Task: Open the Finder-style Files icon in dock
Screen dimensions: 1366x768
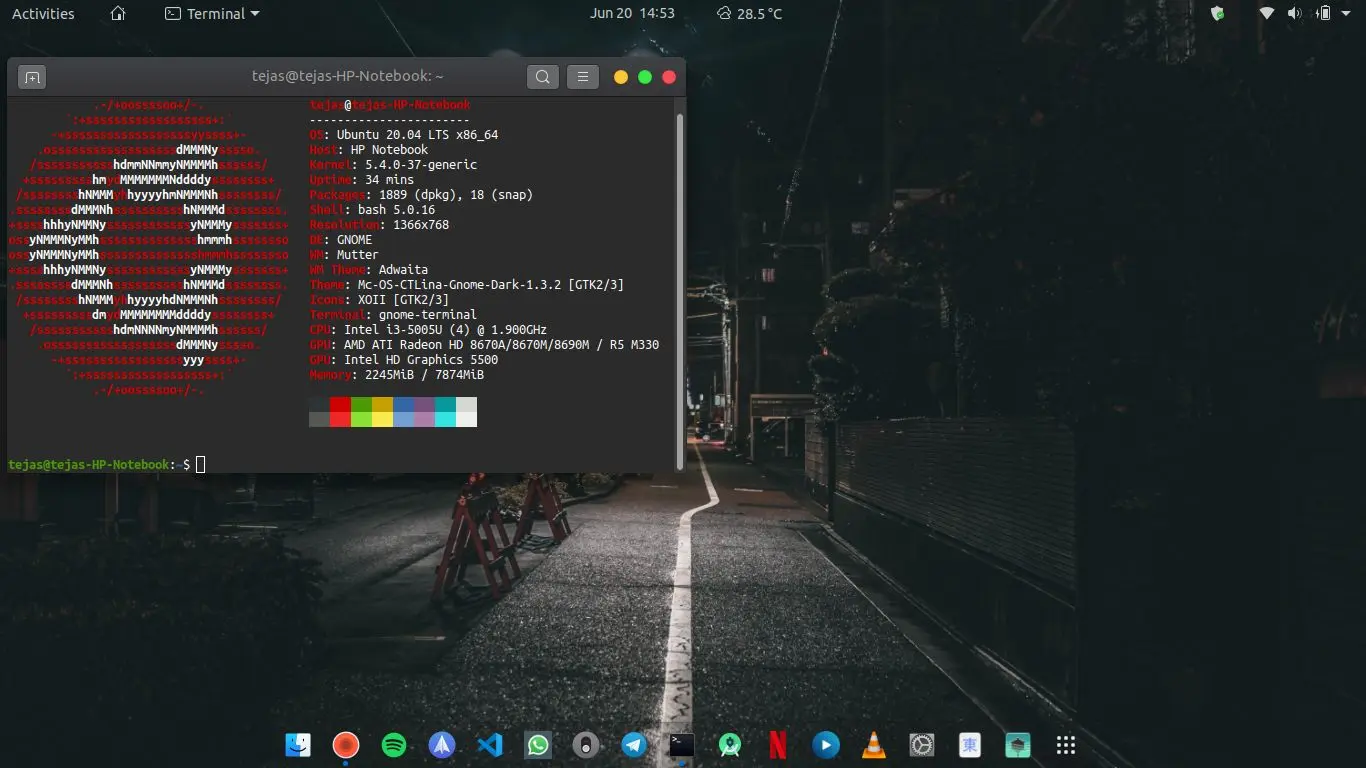Action: (x=298, y=745)
